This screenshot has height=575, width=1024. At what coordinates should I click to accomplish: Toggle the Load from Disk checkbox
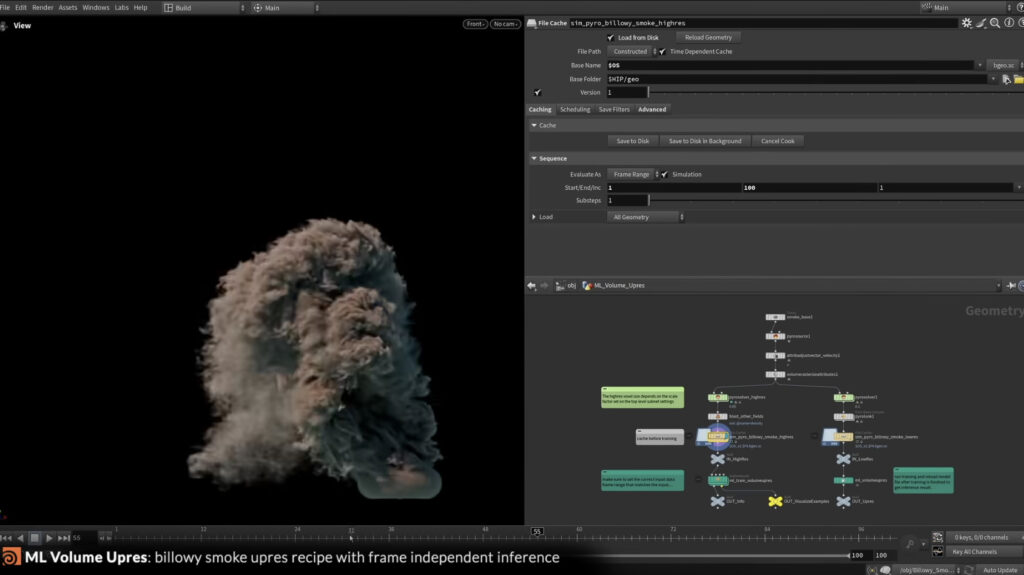click(x=611, y=38)
